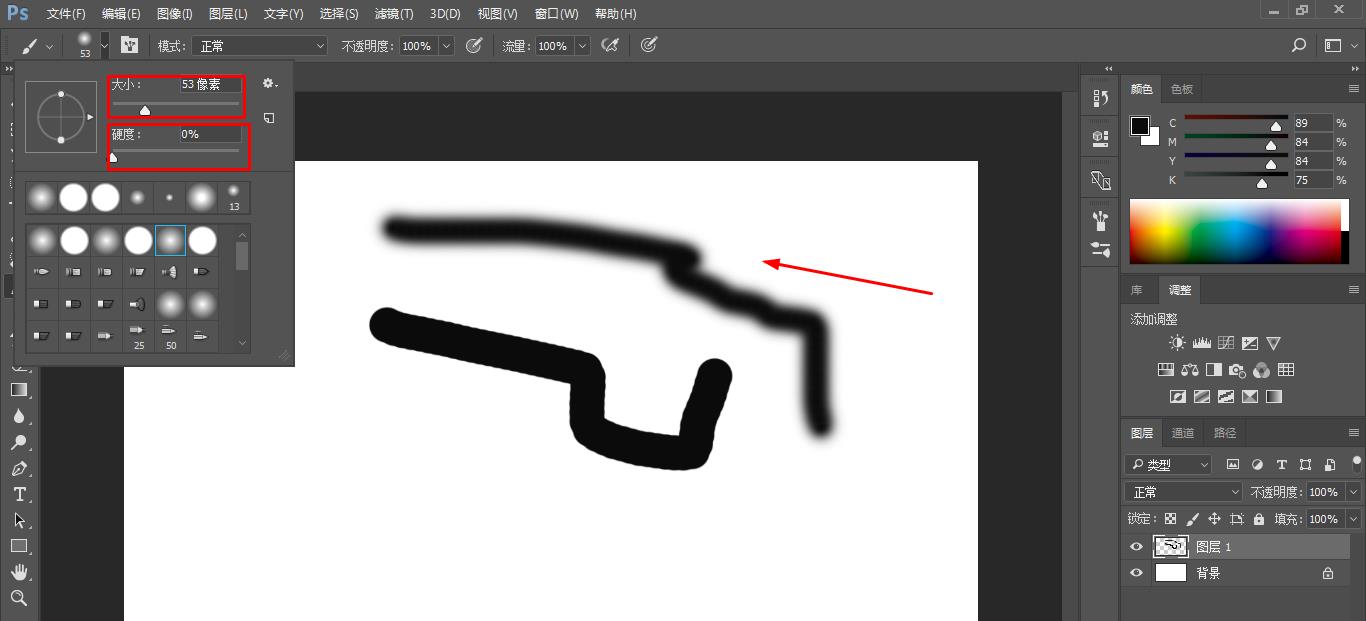Enable airbrush-style build-up icon
This screenshot has height=621, width=1366.
609,46
